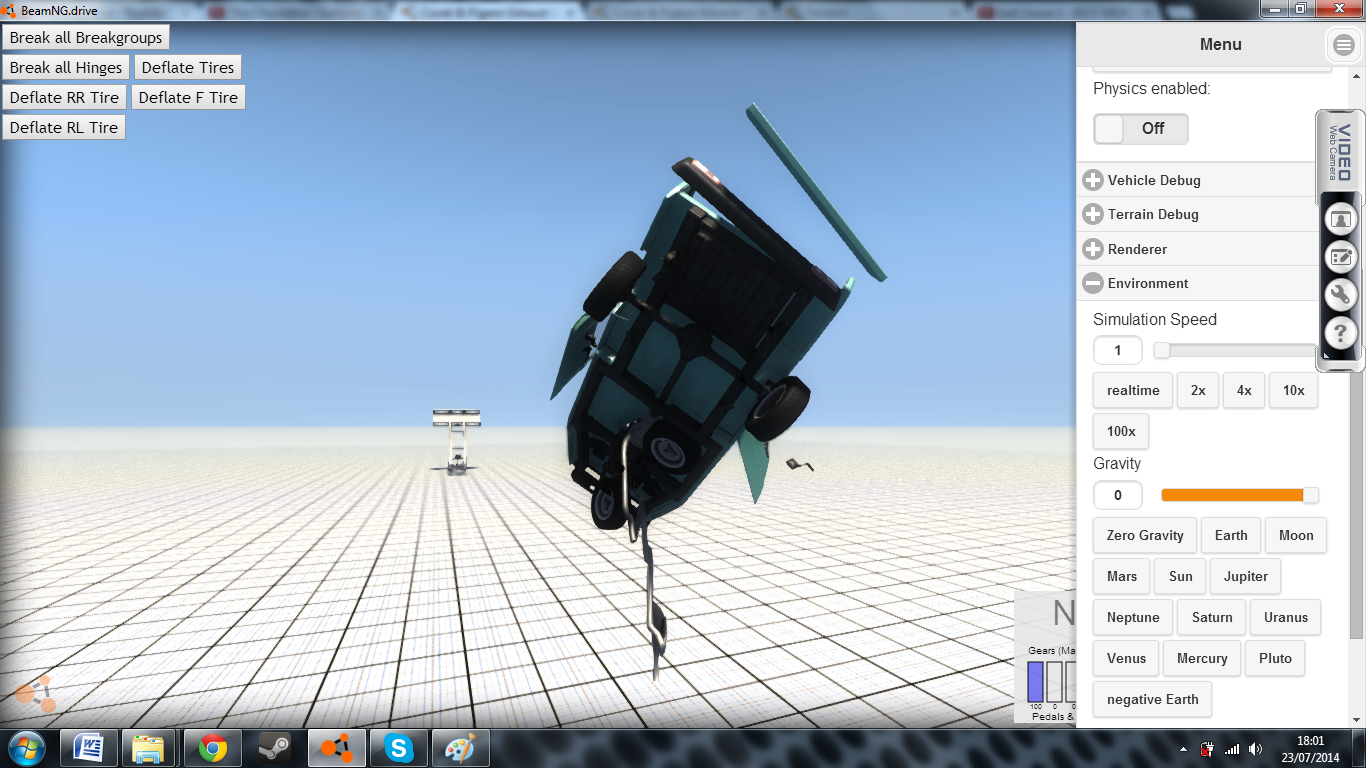1366x768 pixels.
Task: Click the Menu panel scroll-down arrow
Action: 1356,719
